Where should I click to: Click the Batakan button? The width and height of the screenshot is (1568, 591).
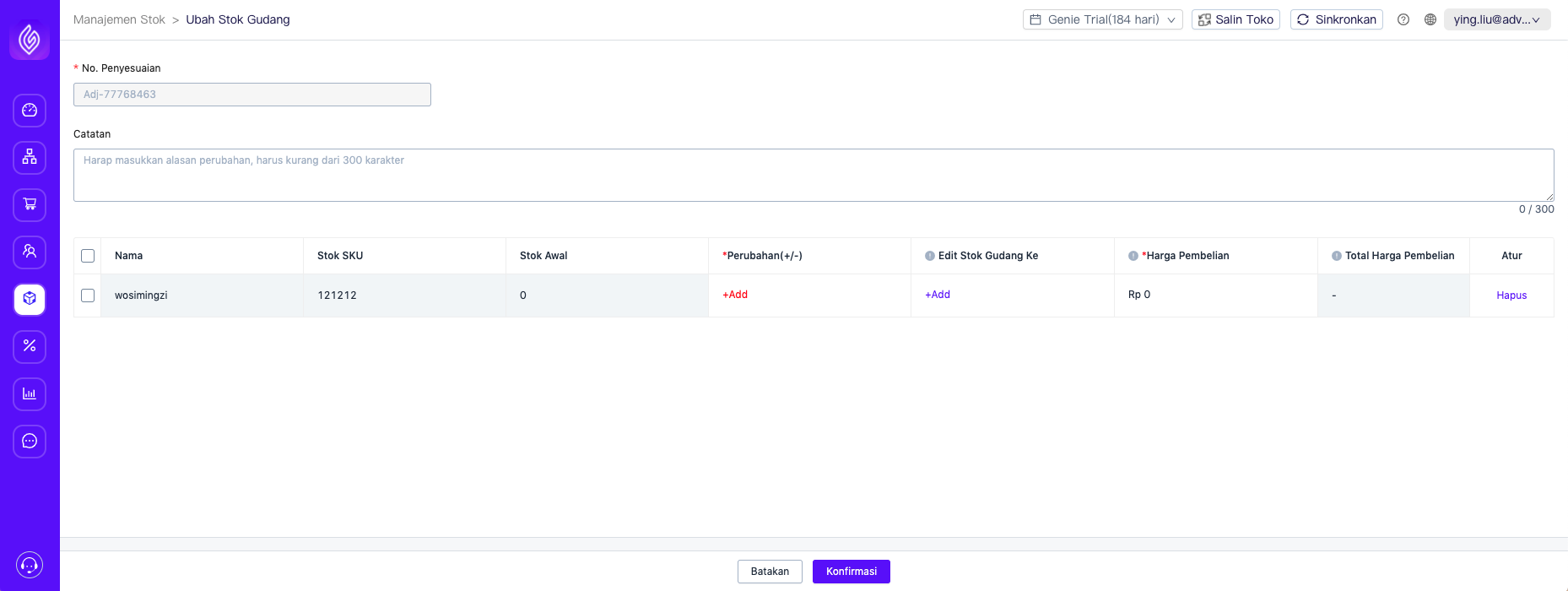tap(770, 572)
